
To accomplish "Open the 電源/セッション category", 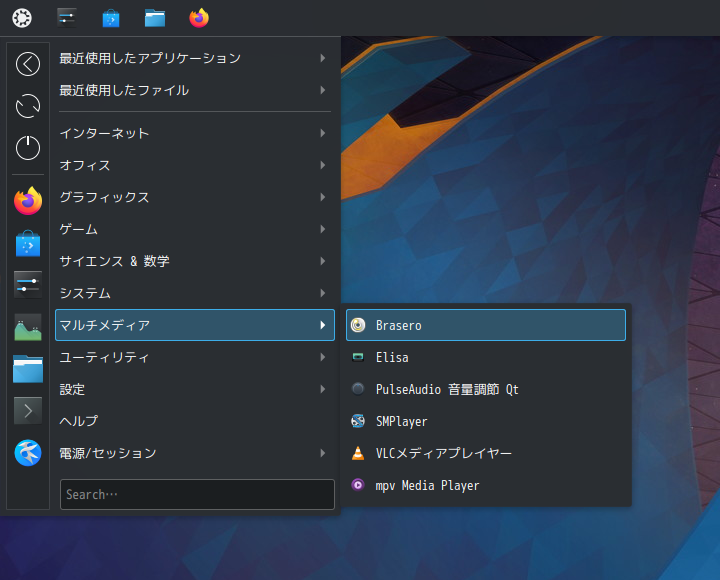I will 195,453.
